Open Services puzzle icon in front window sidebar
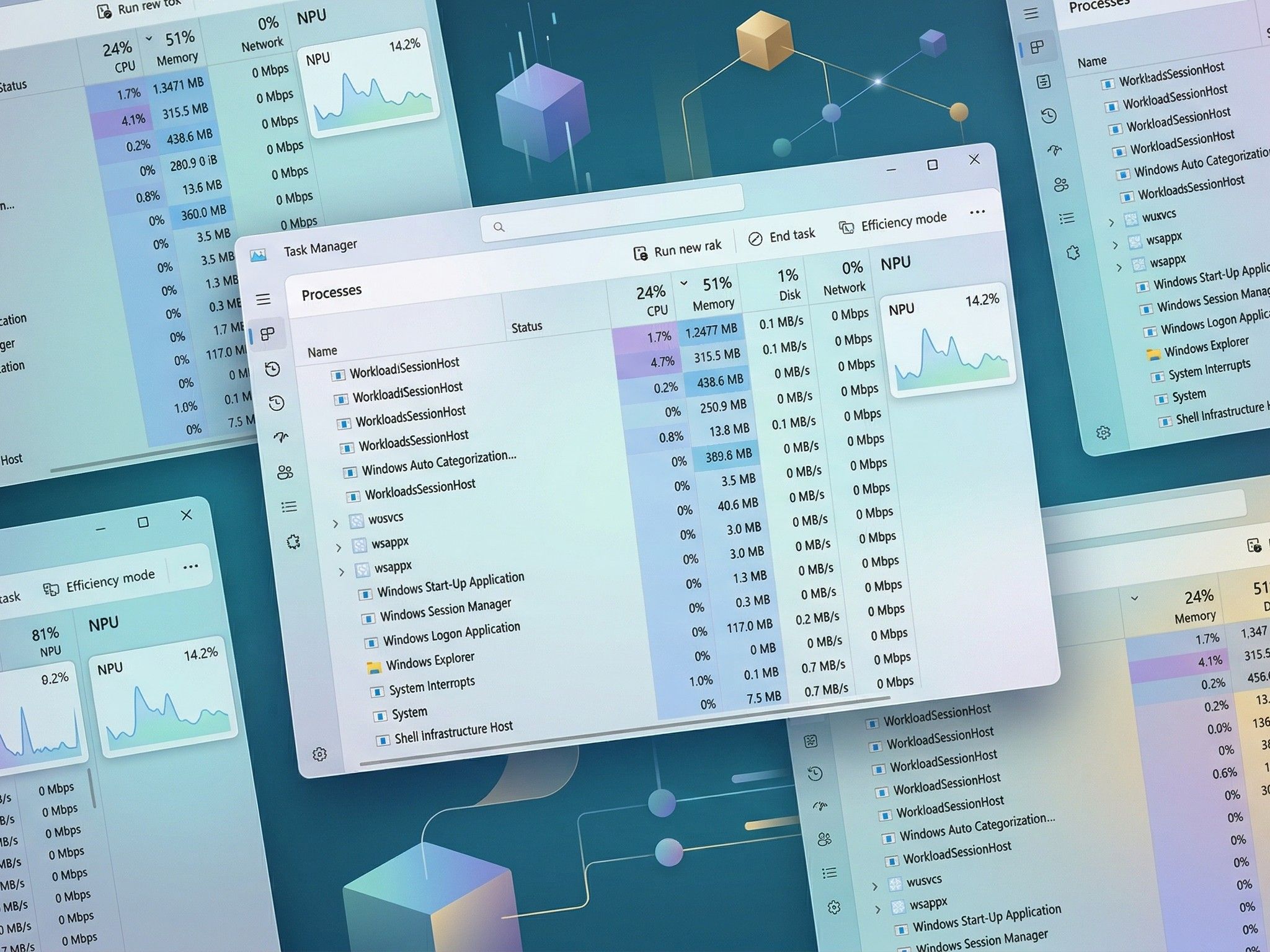 [293, 542]
